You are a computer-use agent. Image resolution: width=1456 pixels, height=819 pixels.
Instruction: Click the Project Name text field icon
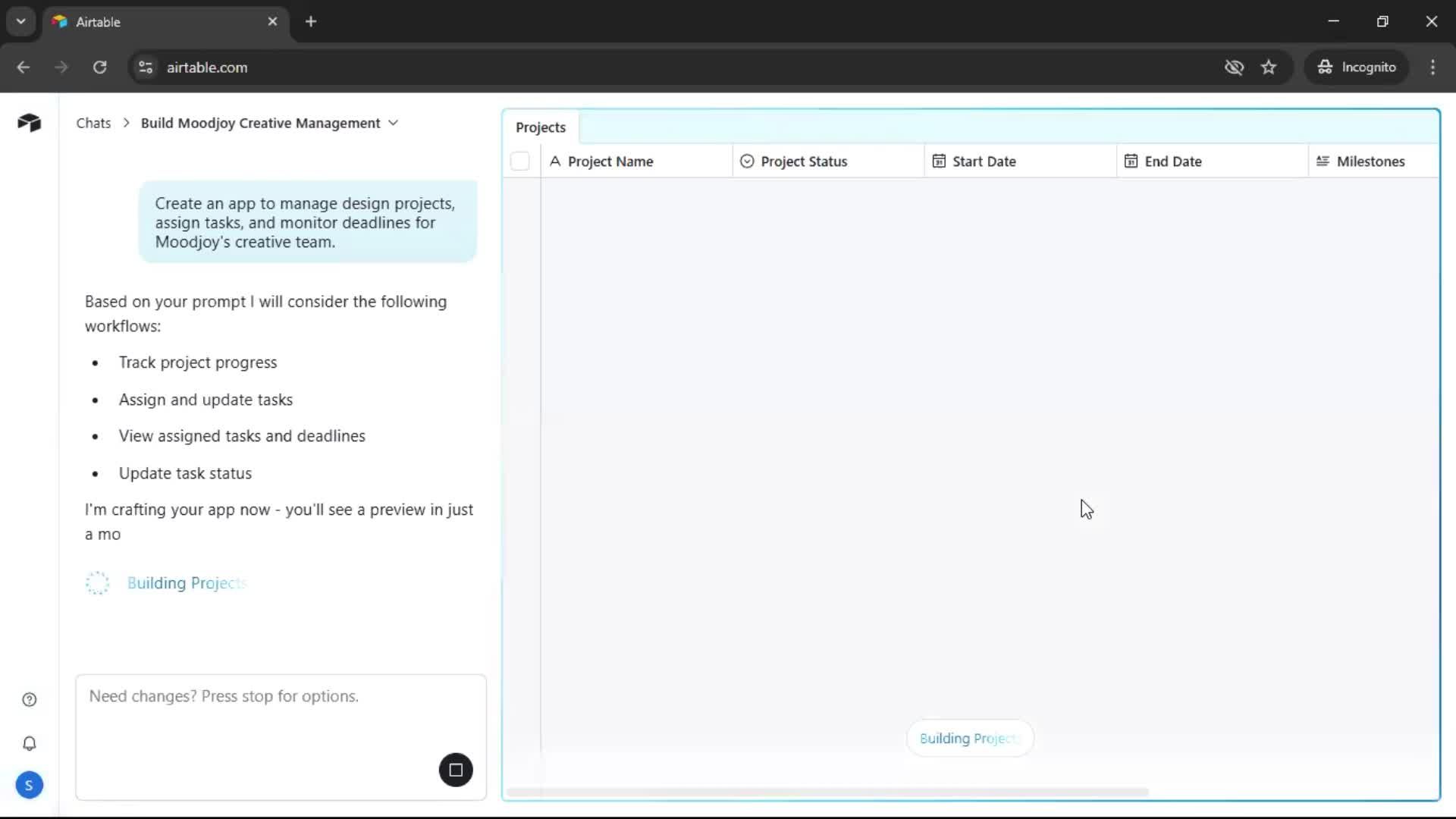pyautogui.click(x=555, y=162)
